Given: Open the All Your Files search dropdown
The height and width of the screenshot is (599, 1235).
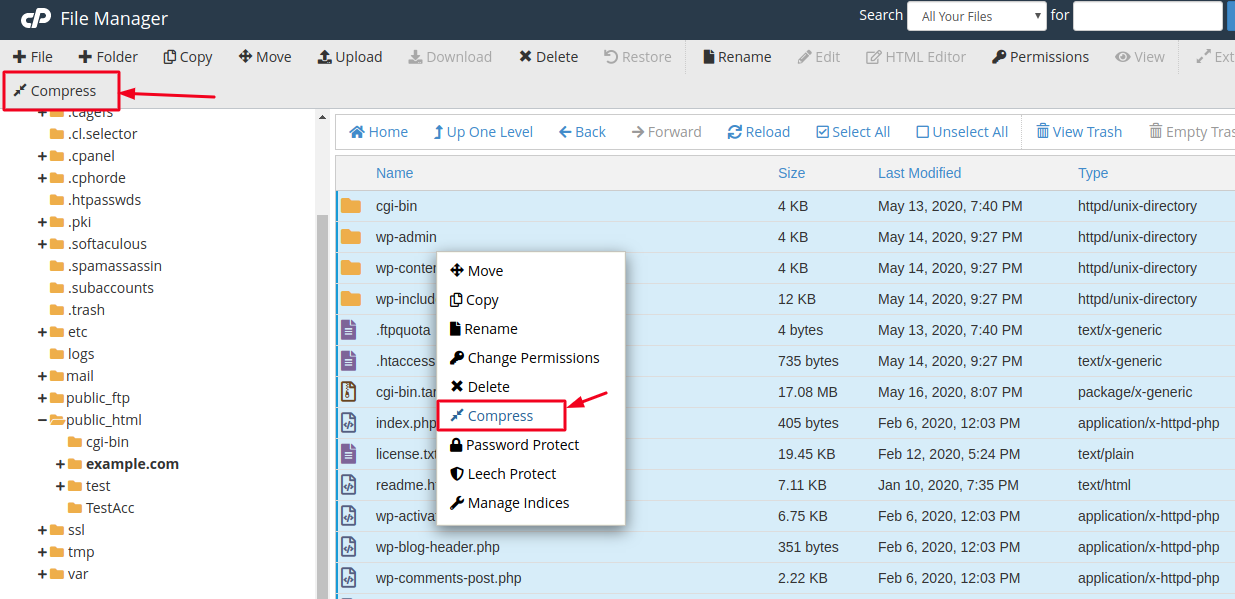Looking at the screenshot, I should (976, 16).
